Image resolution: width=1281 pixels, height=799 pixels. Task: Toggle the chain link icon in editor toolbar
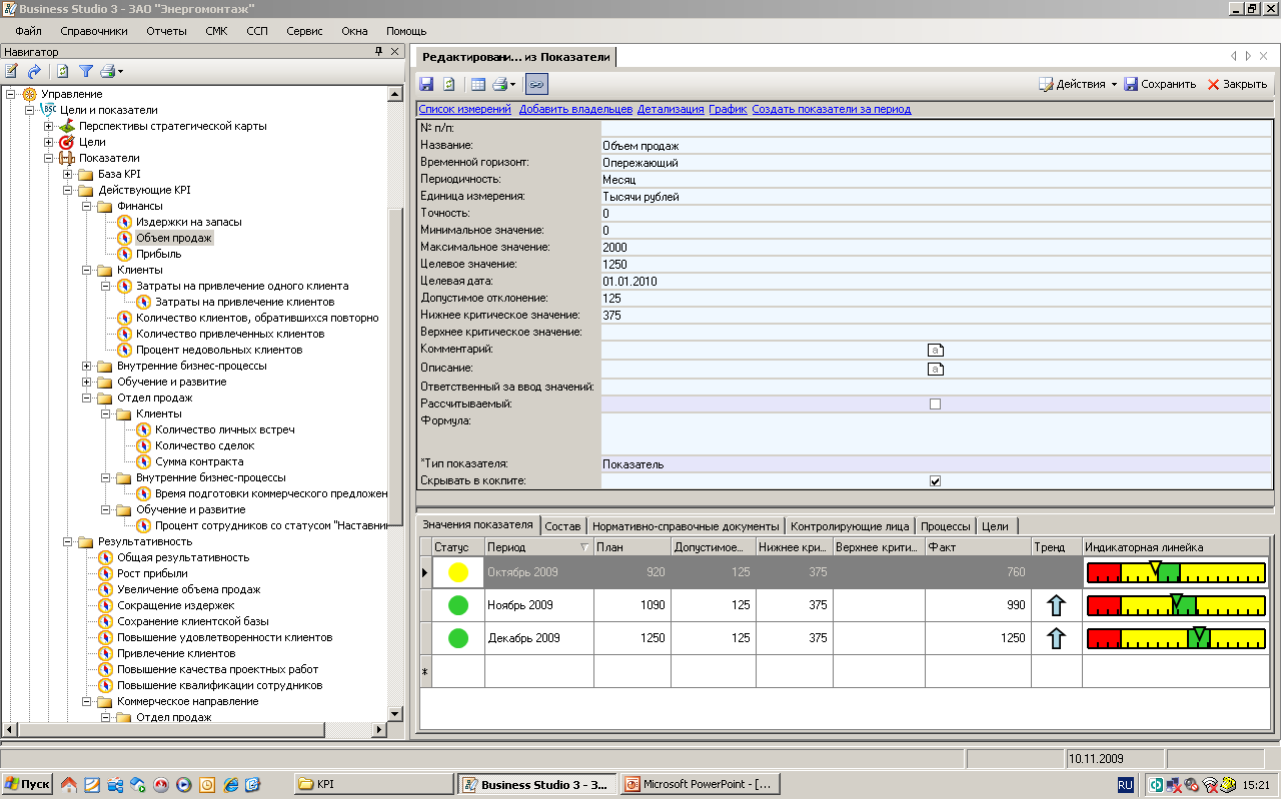pos(536,85)
